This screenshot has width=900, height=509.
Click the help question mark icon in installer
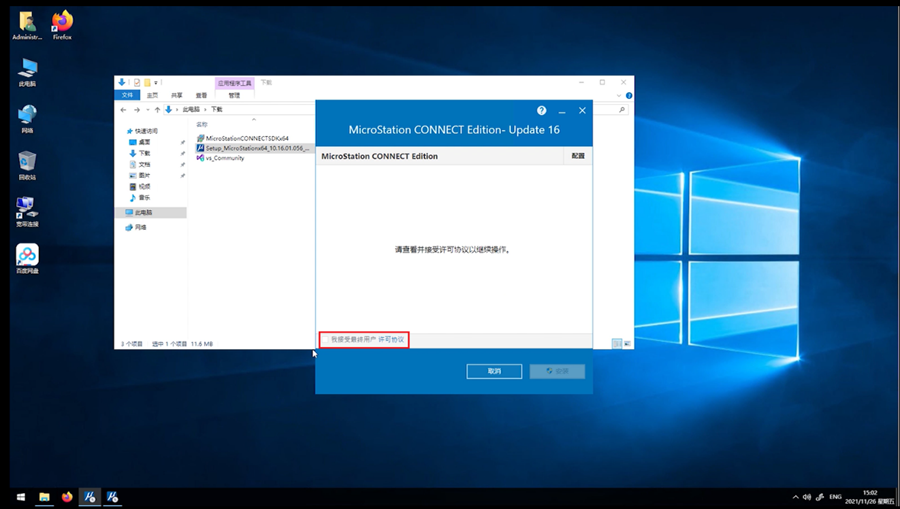tap(541, 111)
